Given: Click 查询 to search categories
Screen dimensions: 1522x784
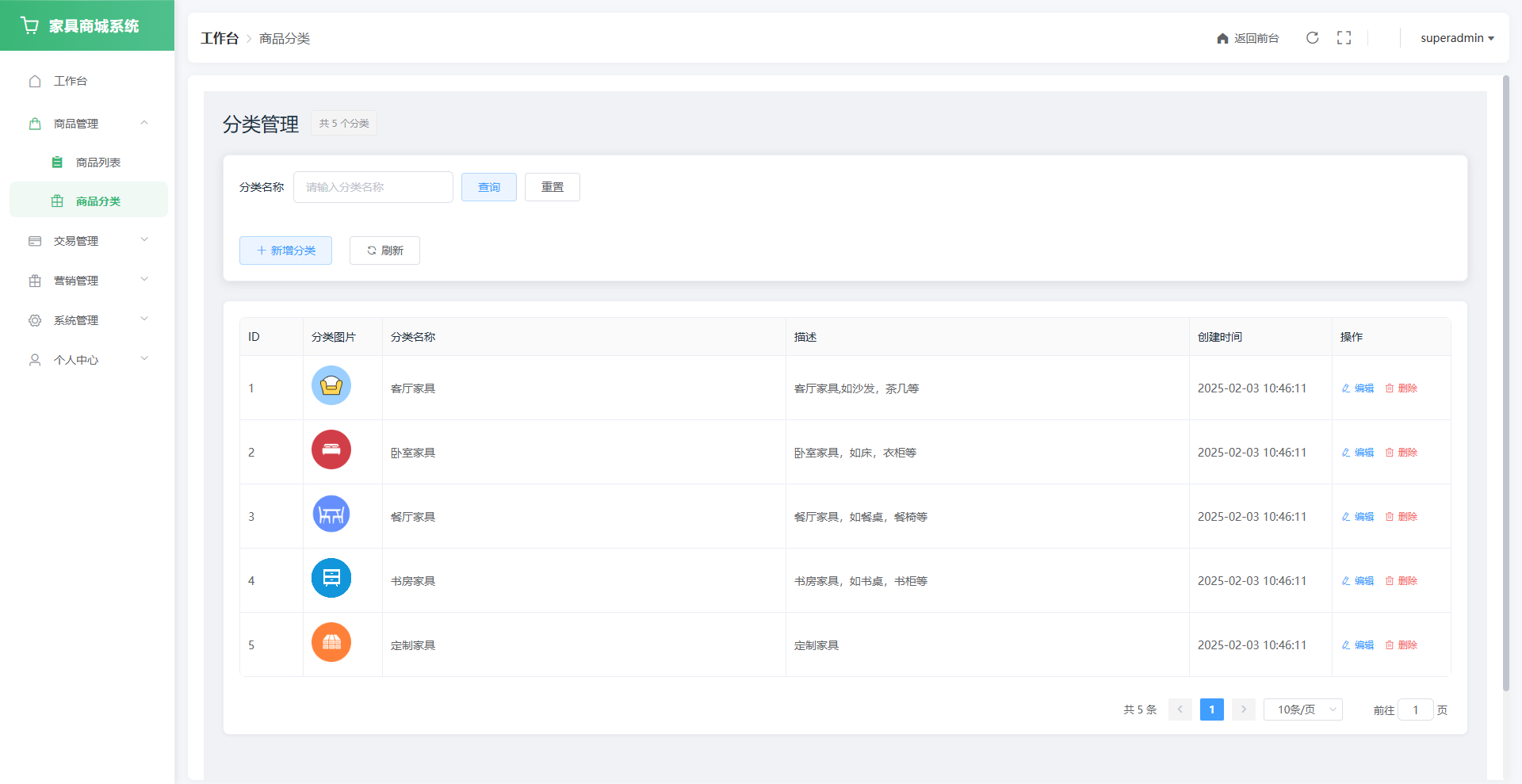Looking at the screenshot, I should click(x=489, y=187).
